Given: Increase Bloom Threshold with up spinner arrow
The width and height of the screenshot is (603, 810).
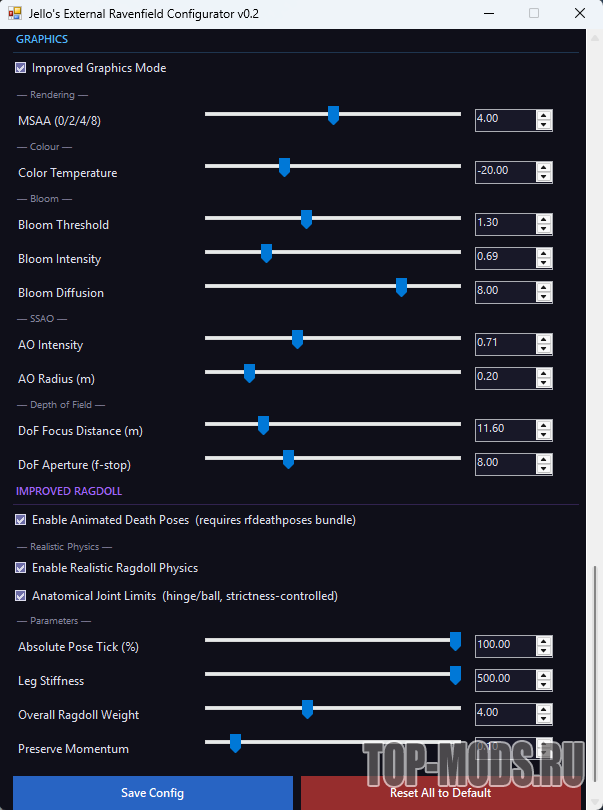Looking at the screenshot, I should point(543,219).
